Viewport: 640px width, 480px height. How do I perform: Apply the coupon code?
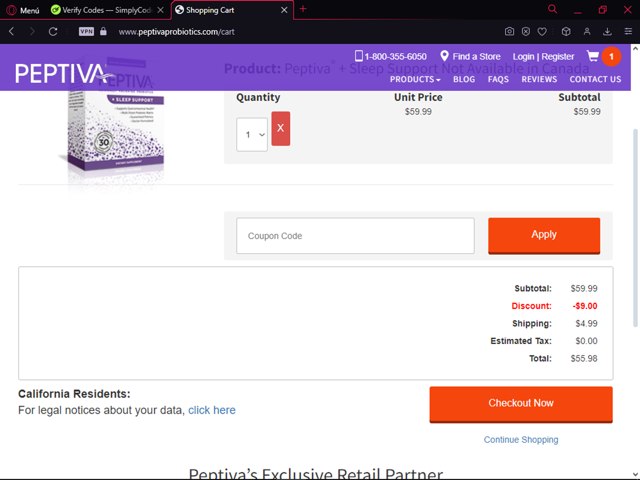pos(544,235)
